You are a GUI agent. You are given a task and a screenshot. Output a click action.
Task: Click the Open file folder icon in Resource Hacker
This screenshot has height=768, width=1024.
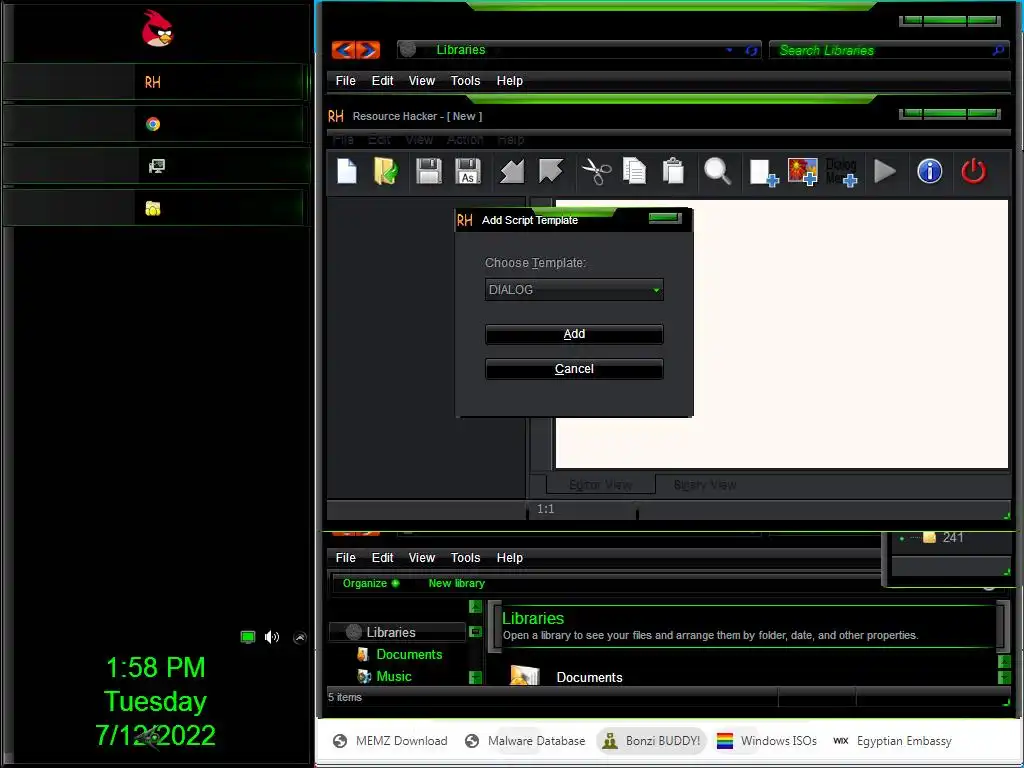click(x=386, y=172)
